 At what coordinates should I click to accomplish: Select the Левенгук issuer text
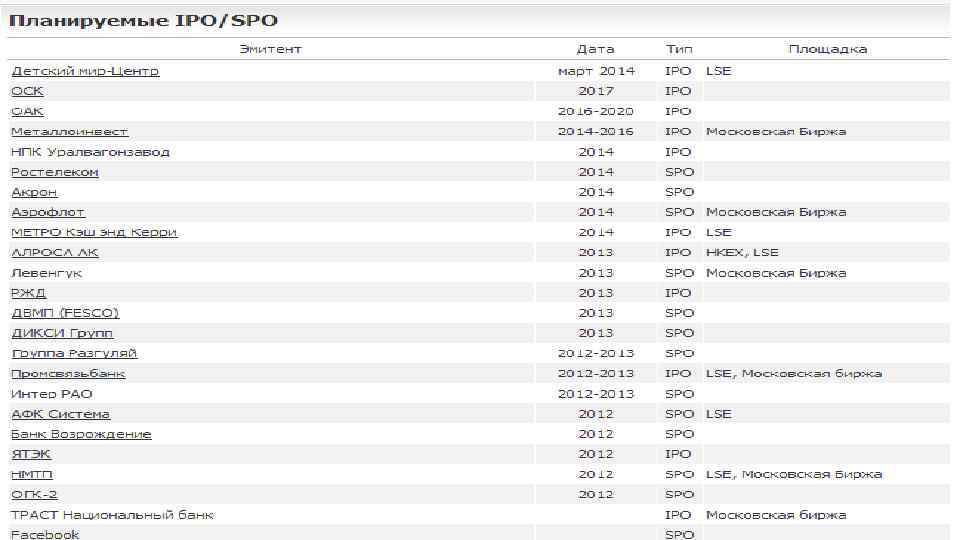(47, 273)
